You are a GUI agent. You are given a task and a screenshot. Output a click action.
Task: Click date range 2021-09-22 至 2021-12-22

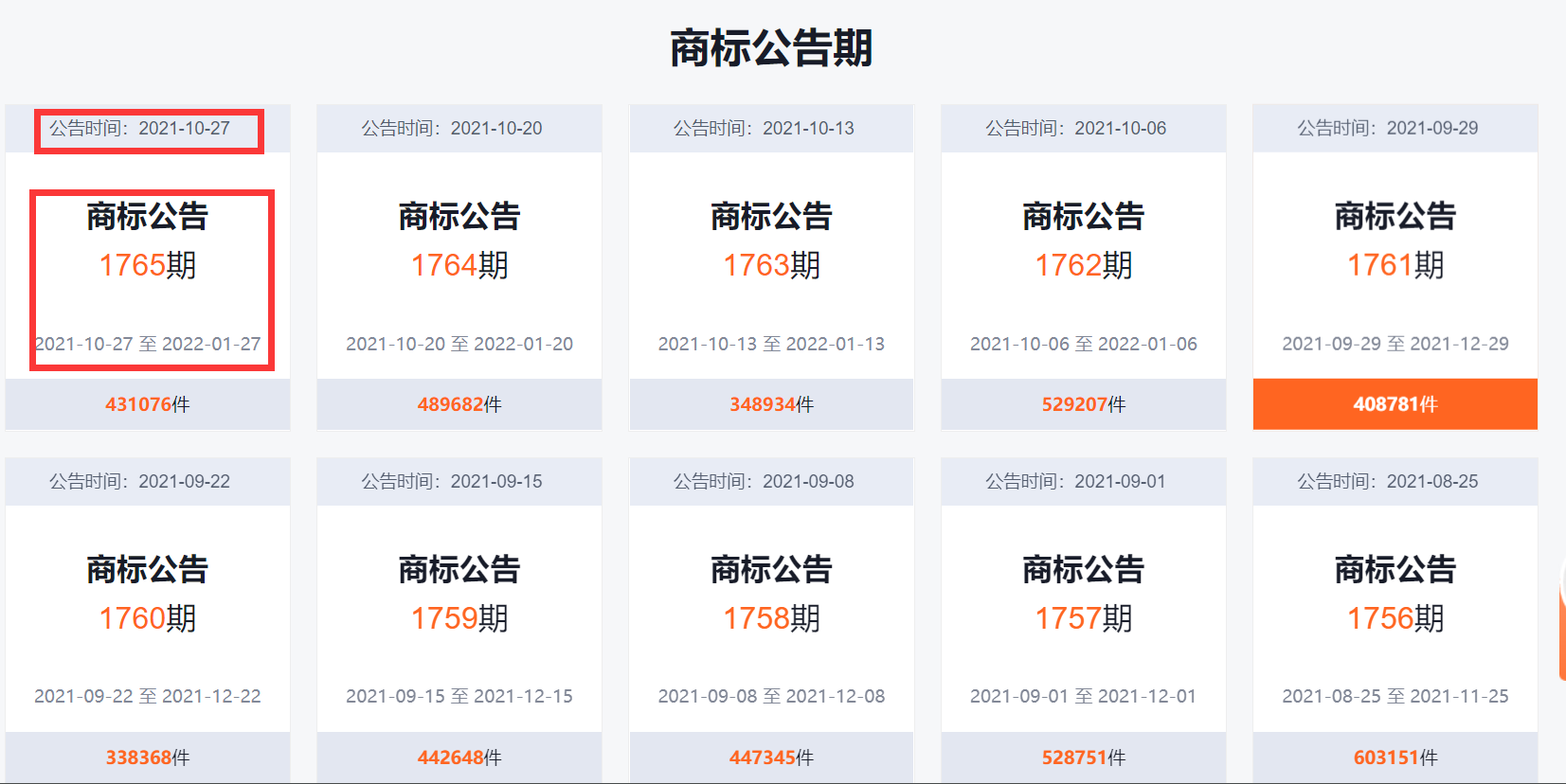(148, 697)
